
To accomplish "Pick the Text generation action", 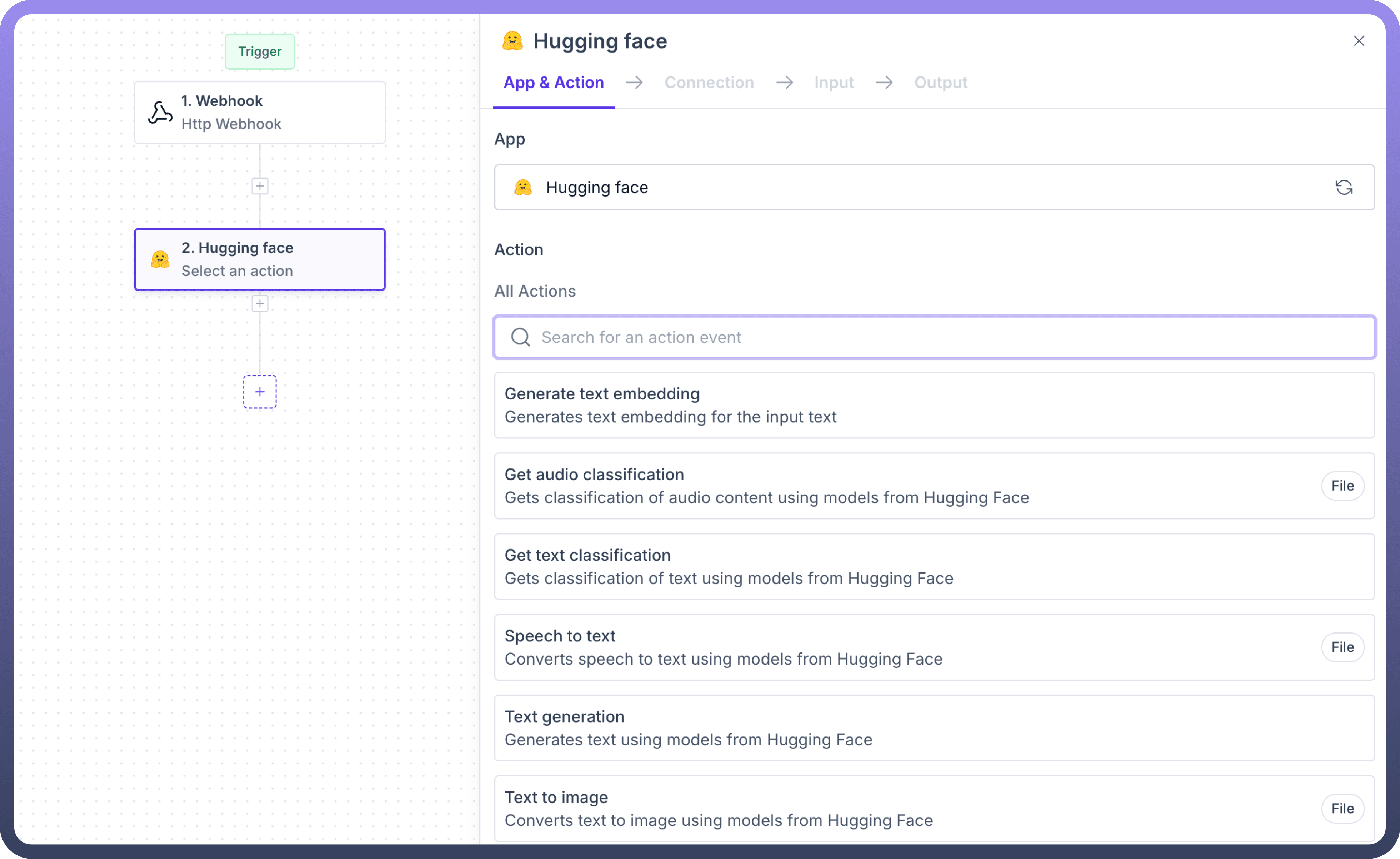I will (x=934, y=728).
